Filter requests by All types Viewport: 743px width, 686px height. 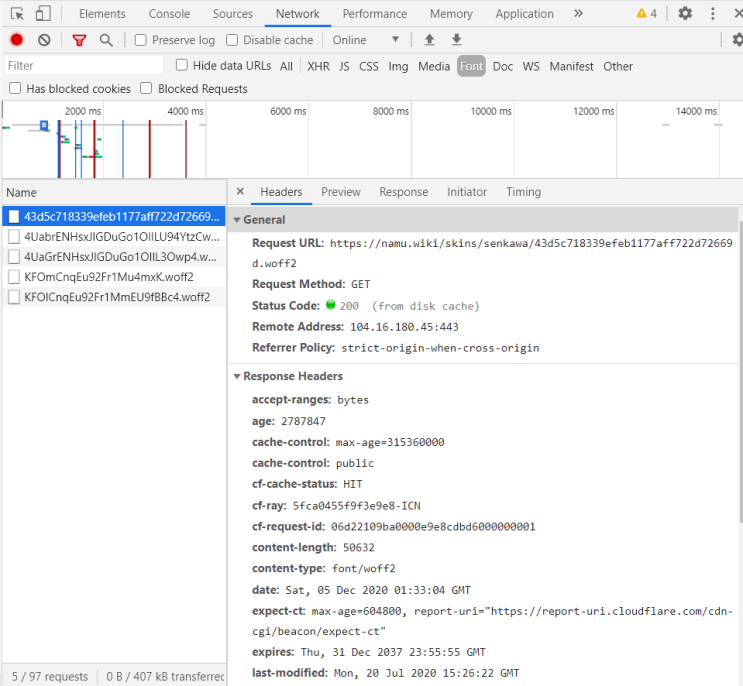pos(286,66)
